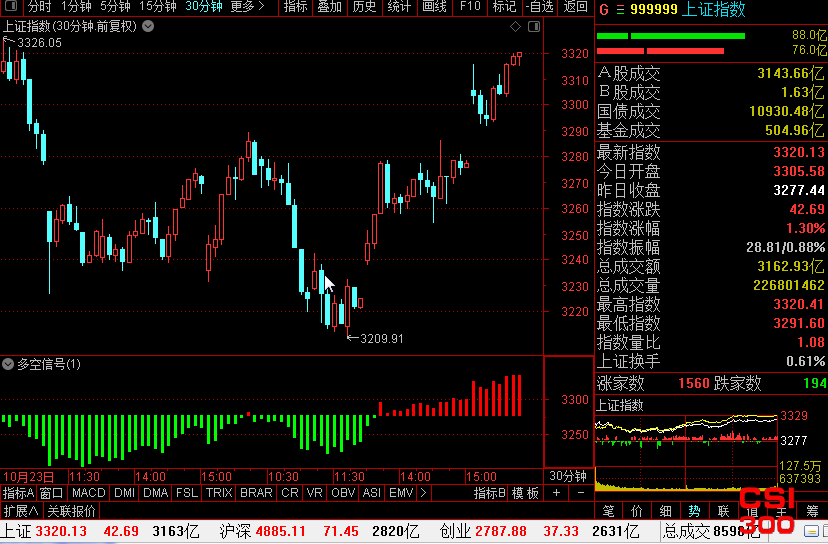The height and width of the screenshot is (544, 828).
Task: Activate 画线 drawing tools
Action: [434, 6]
